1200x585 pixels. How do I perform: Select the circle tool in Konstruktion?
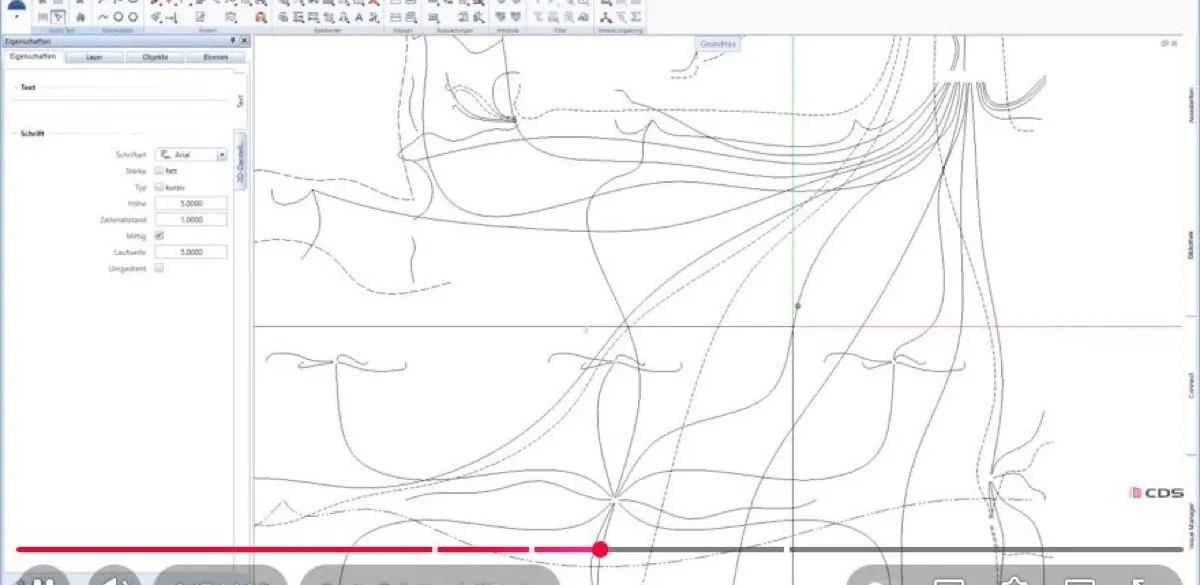pos(118,17)
